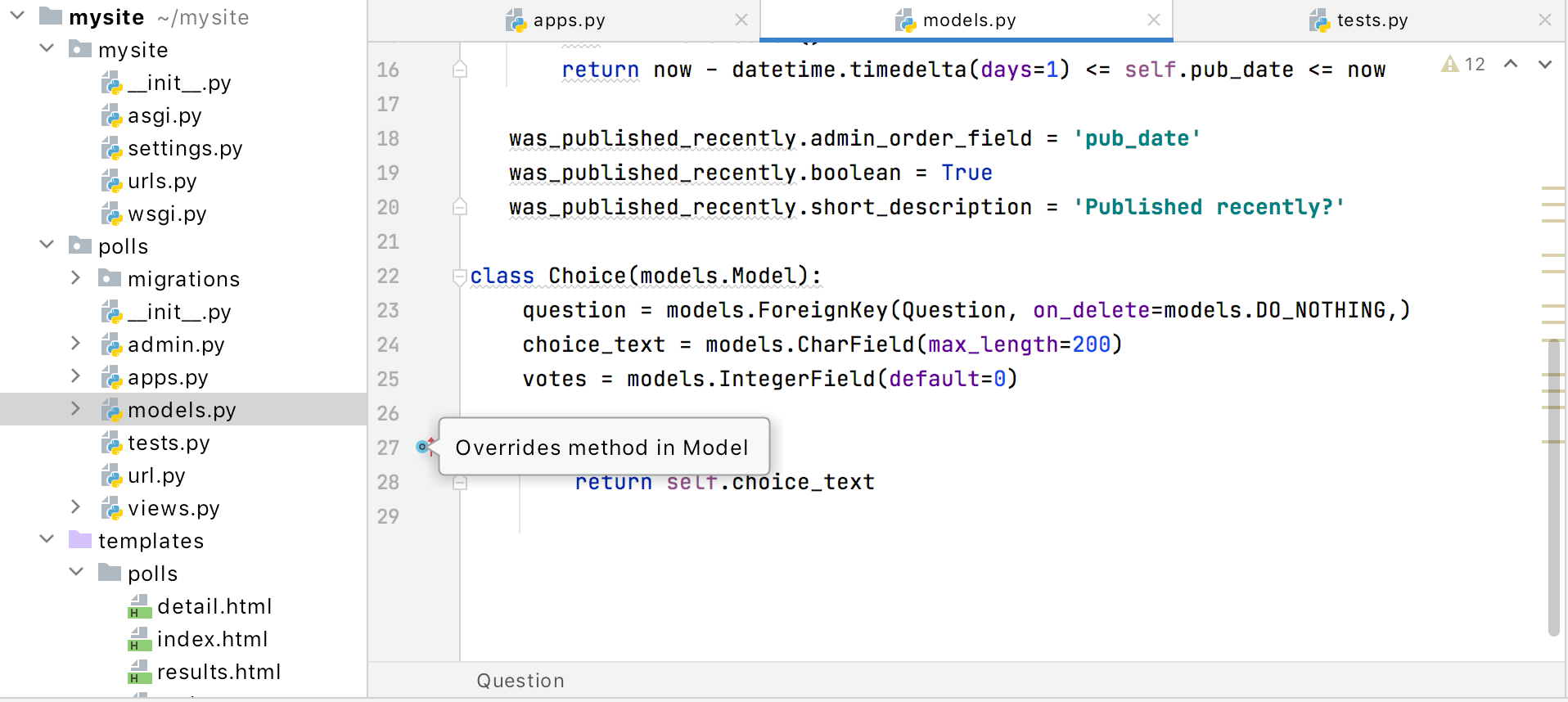1568x702 pixels.
Task: Close the models.py tab
Action: tap(1153, 20)
